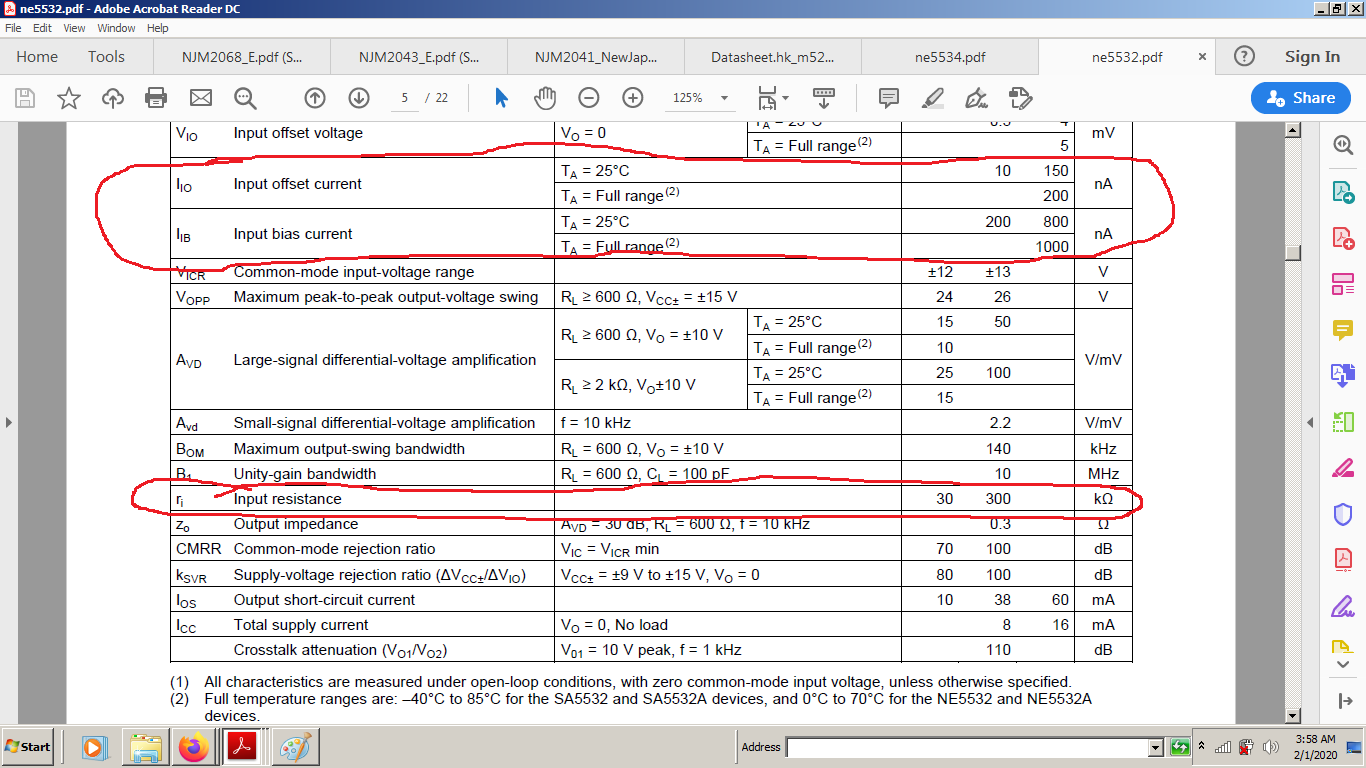Viewport: 1366px width, 768px height.
Task: Add a comment with speech bubble icon
Action: coord(888,98)
